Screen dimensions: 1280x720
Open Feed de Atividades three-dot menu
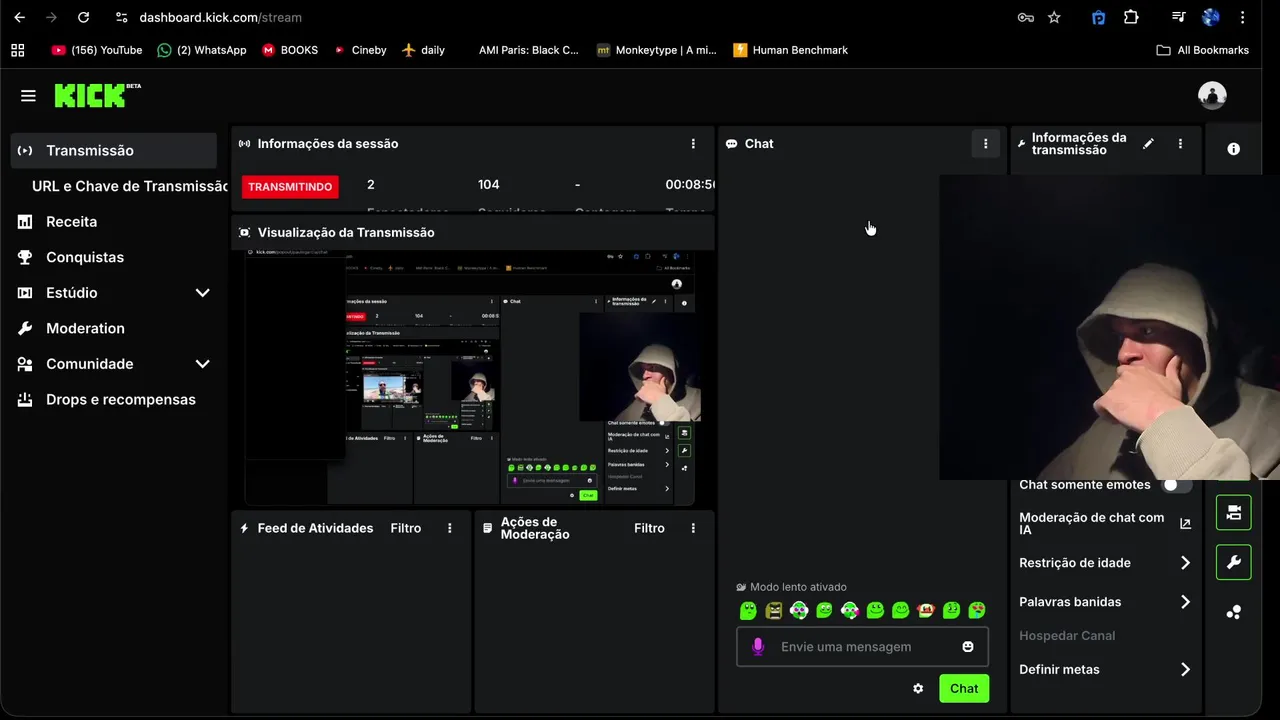click(x=450, y=528)
